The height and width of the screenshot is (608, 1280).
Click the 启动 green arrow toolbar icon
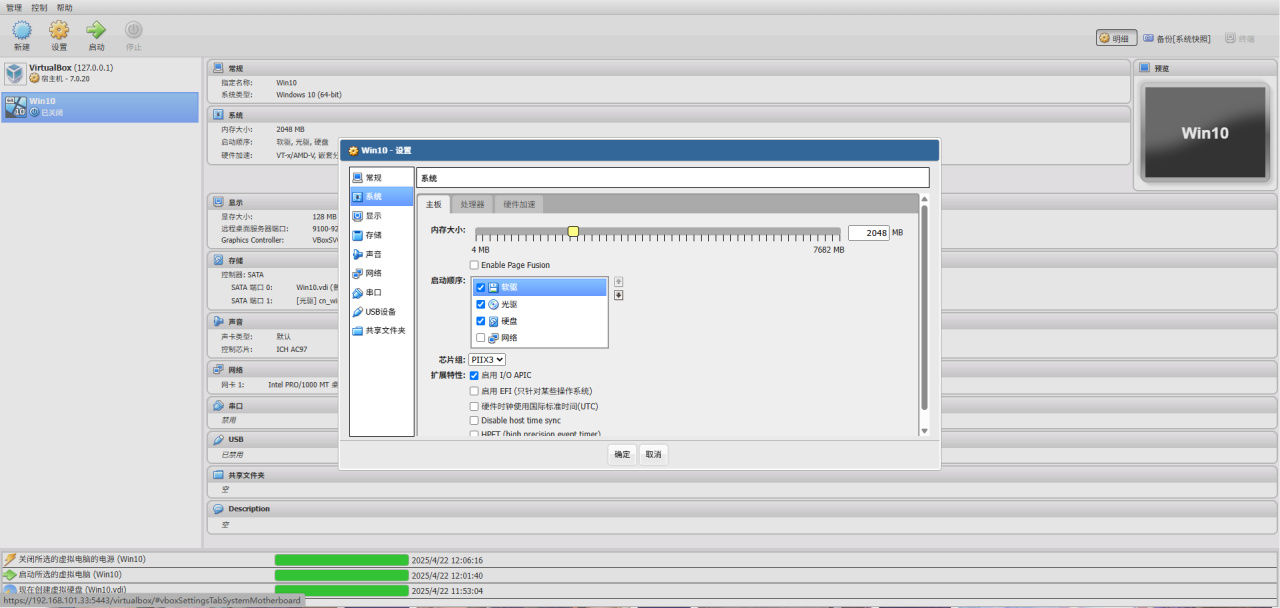[x=96, y=31]
